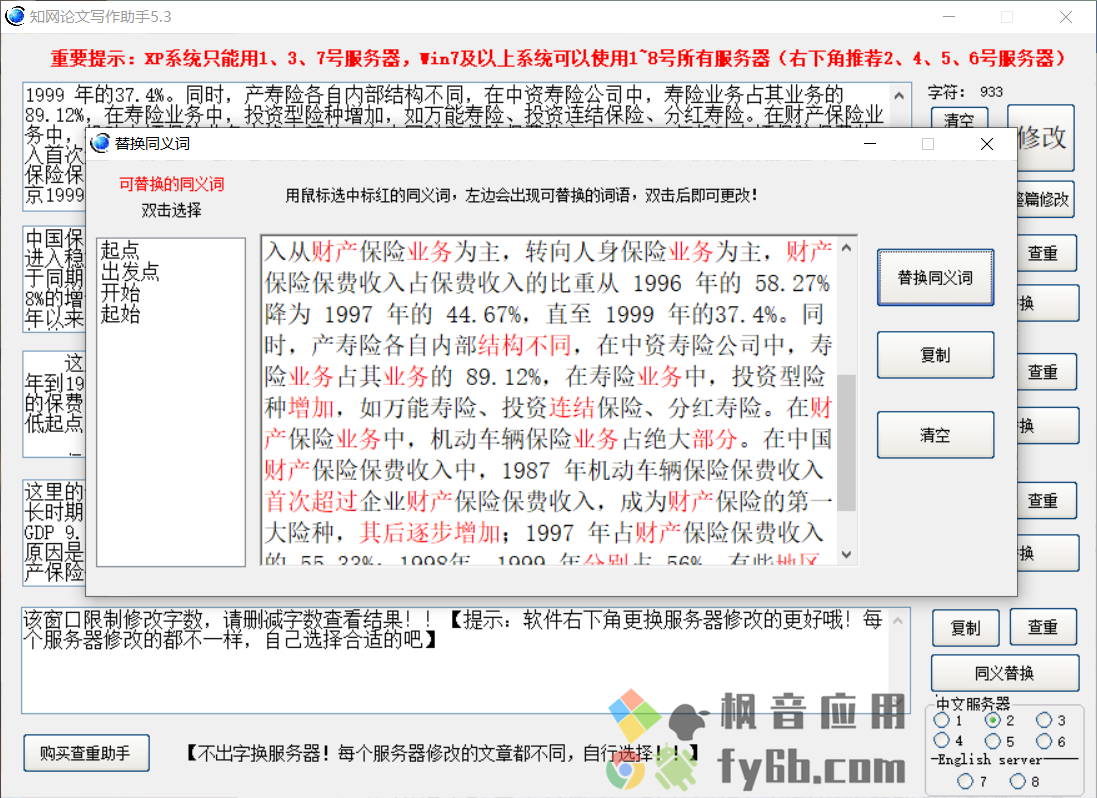
Task: Click scrollbar thumb of synonym text area
Action: point(846,442)
